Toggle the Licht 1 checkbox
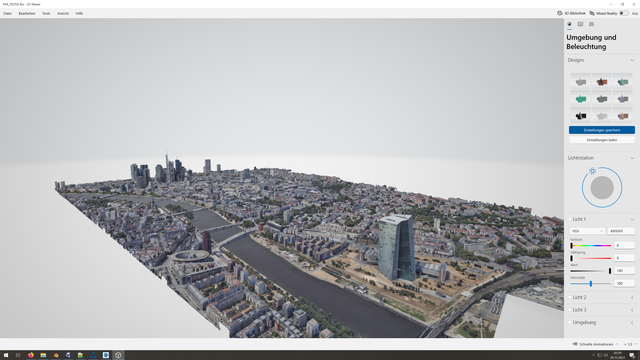The height and width of the screenshot is (360, 640). tap(570, 219)
